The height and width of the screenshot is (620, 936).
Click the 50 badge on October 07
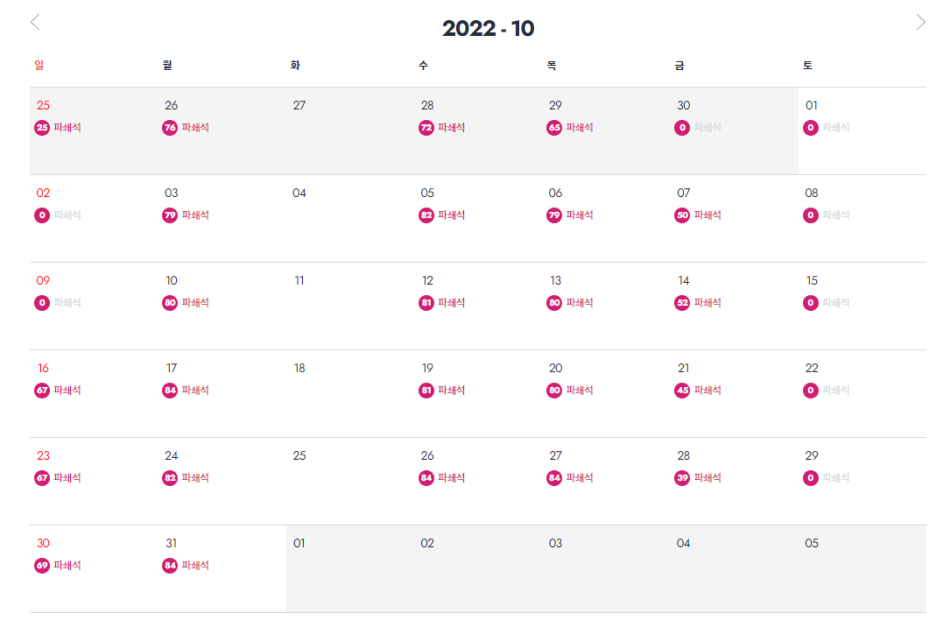(x=682, y=215)
